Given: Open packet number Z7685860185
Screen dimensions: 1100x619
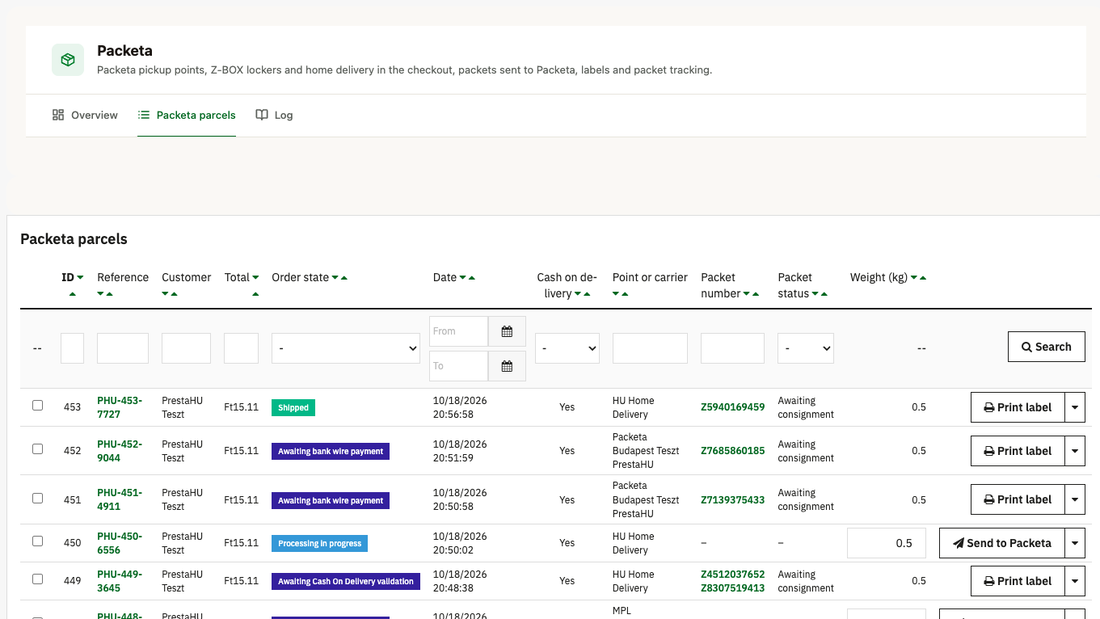Looking at the screenshot, I should (732, 451).
